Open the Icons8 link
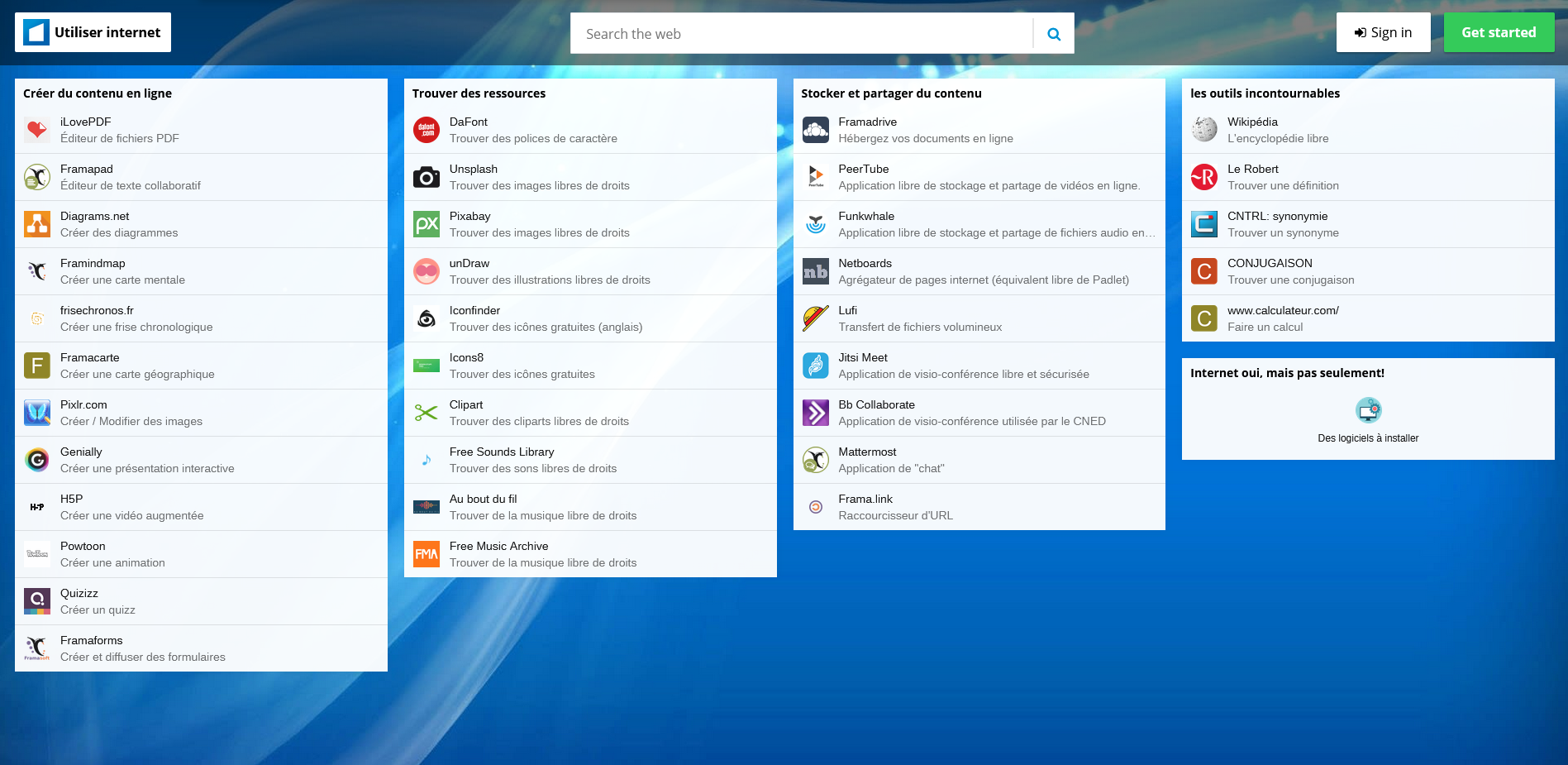Viewport: 1568px width, 765px height. coord(590,366)
